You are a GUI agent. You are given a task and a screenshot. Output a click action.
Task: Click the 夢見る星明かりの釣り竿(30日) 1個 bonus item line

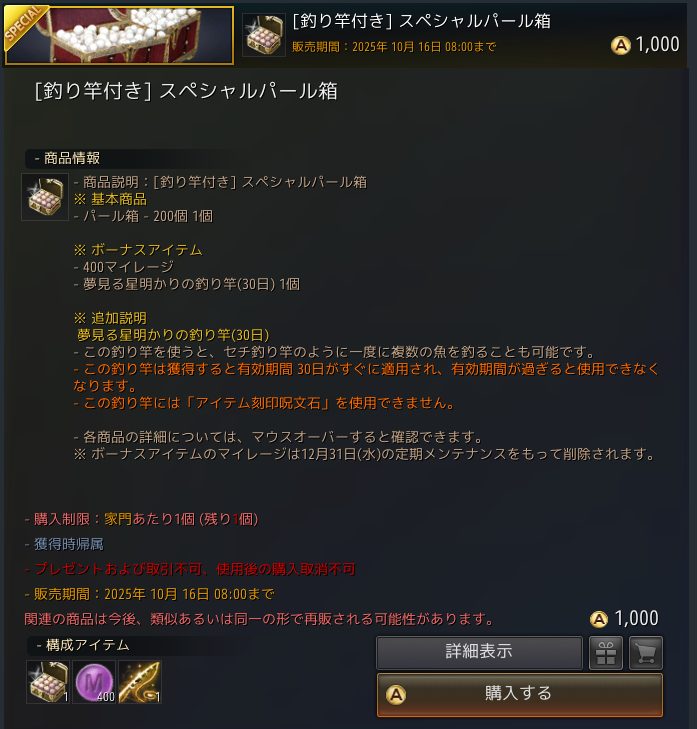tap(187, 284)
